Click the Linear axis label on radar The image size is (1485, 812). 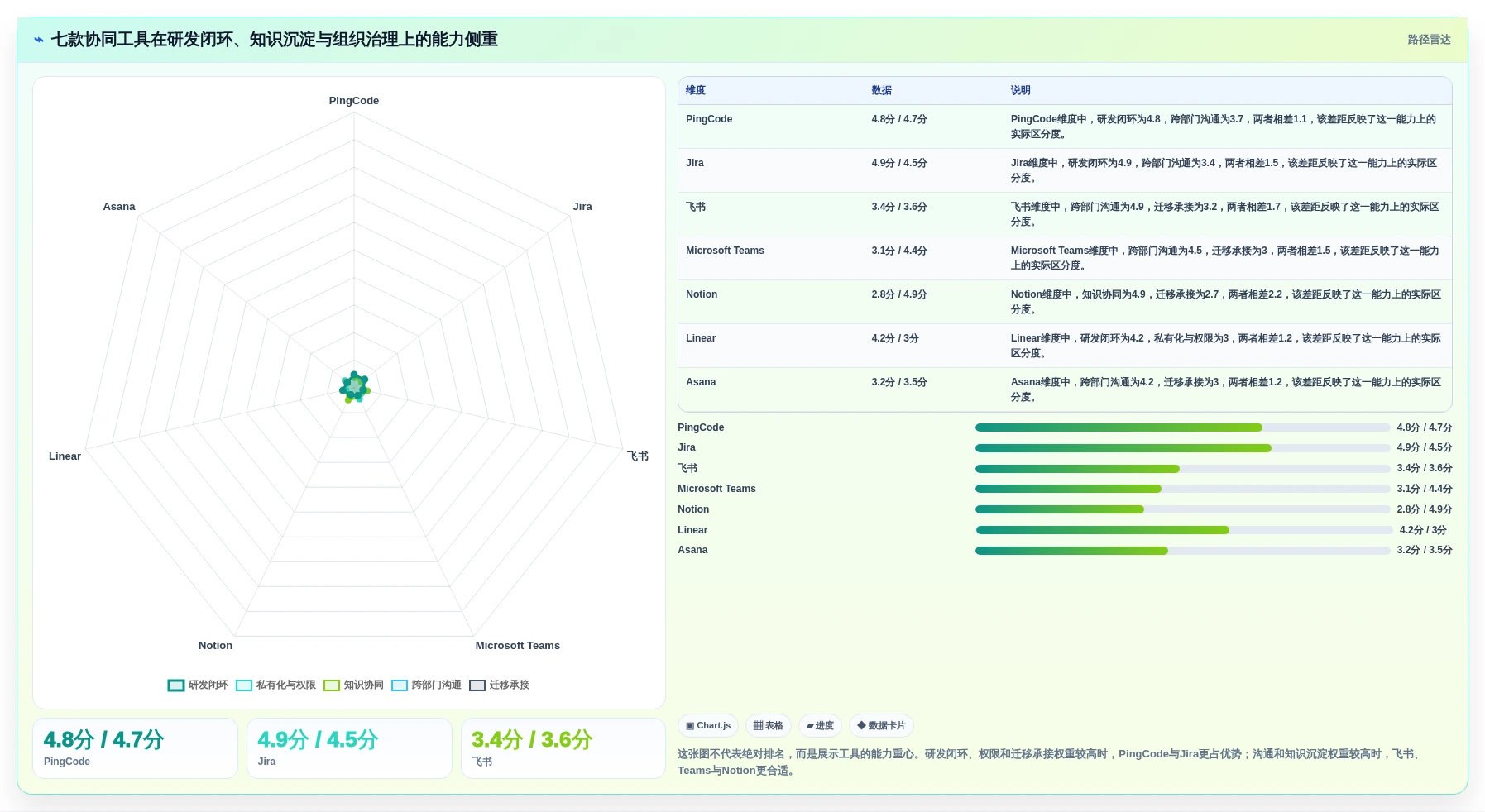point(65,456)
